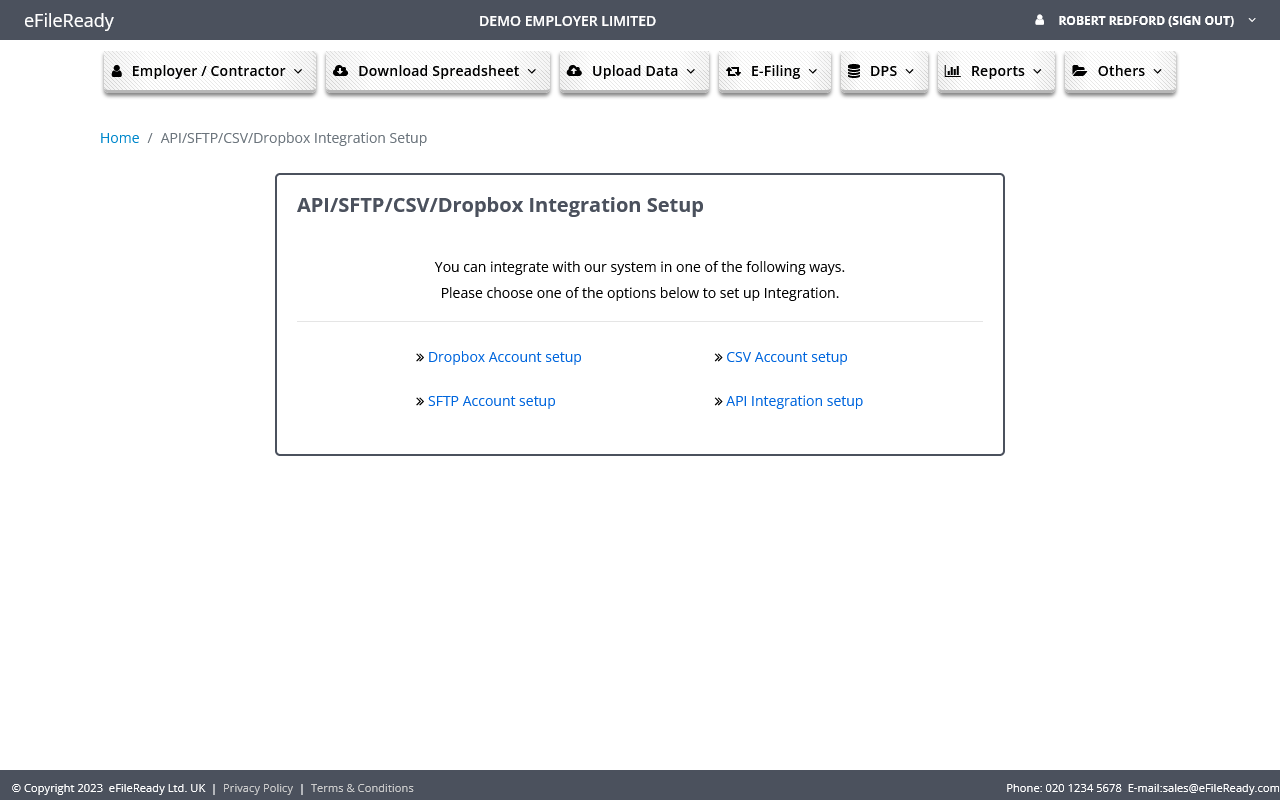Go to Home via breadcrumb
This screenshot has height=800, width=1280.
tap(119, 138)
